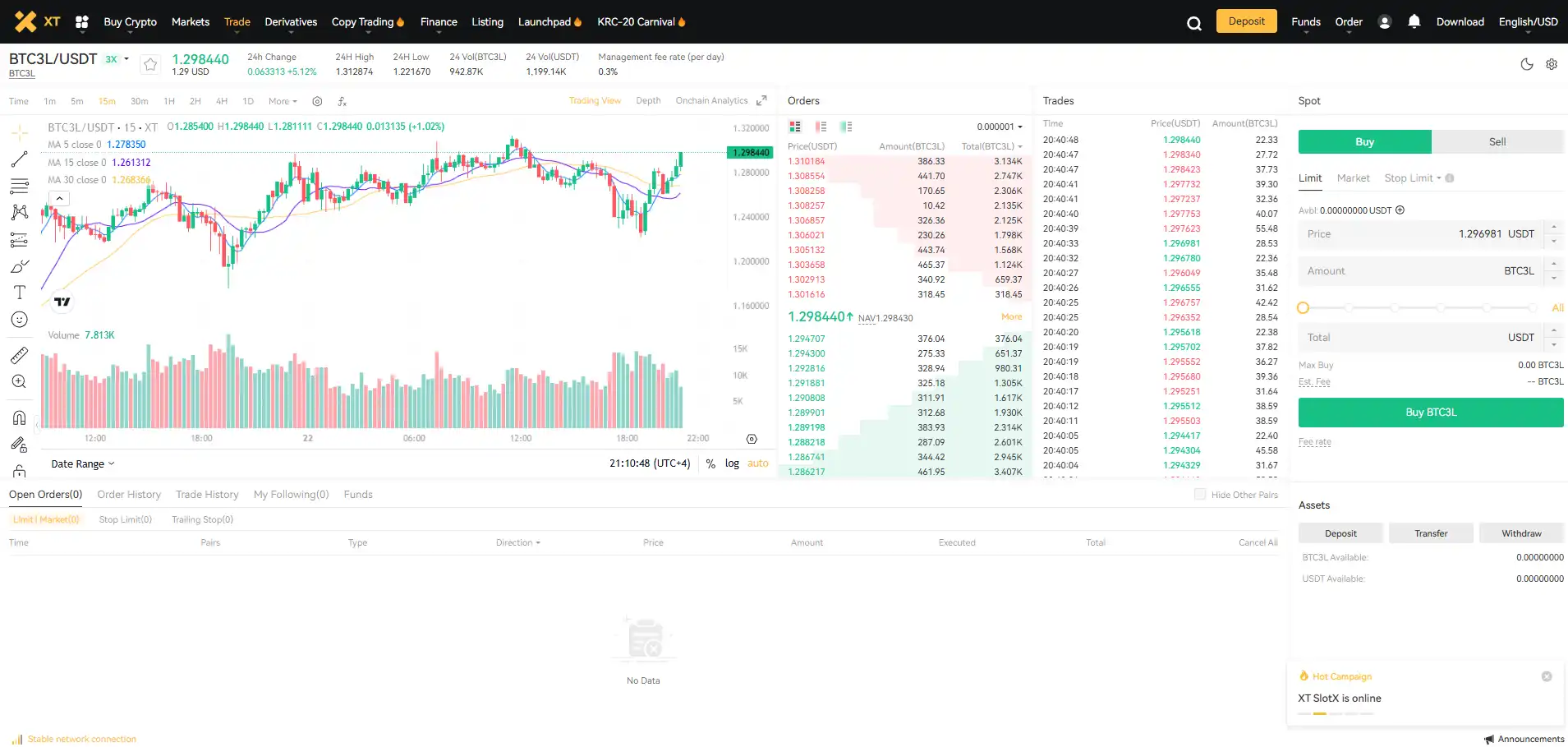Expand the More timeframes dropdown

pyautogui.click(x=283, y=101)
